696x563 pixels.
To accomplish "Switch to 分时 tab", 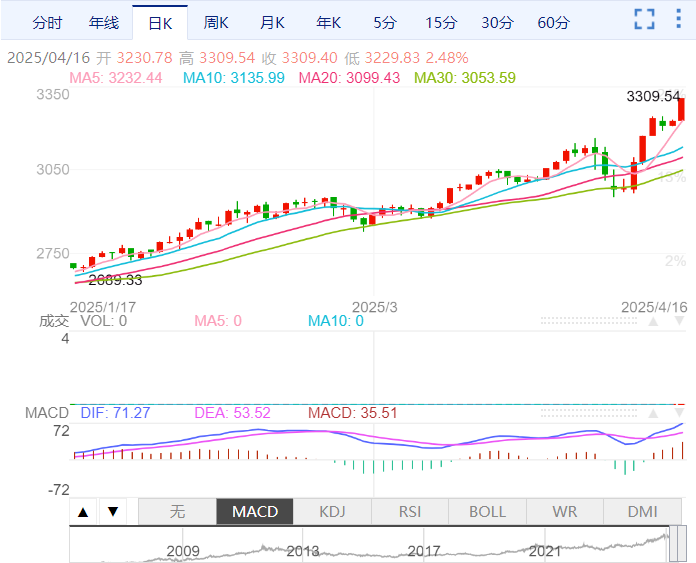I will click(x=47, y=23).
